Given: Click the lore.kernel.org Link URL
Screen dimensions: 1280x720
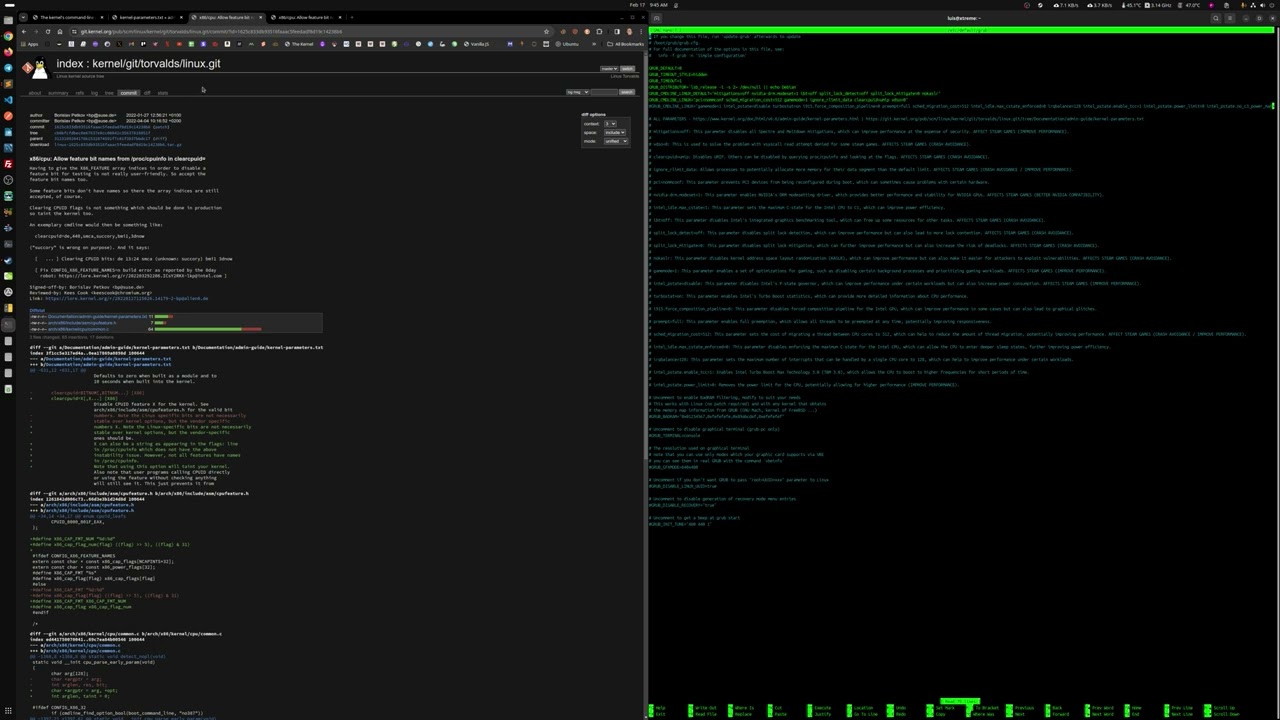Looking at the screenshot, I should [x=126, y=298].
